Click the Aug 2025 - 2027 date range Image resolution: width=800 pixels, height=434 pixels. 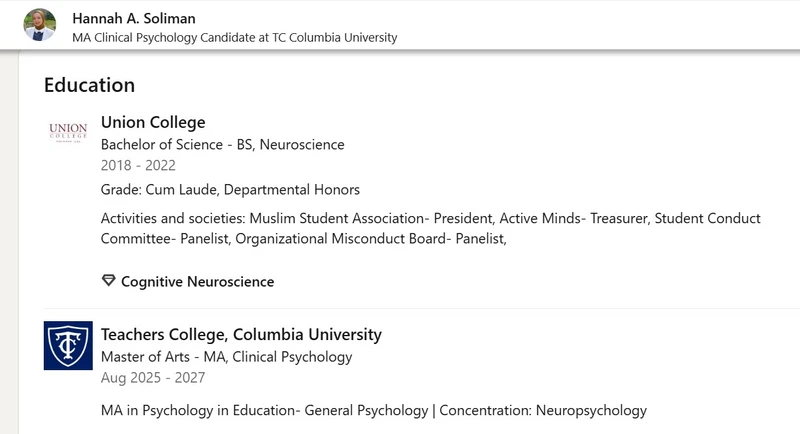[153, 378]
